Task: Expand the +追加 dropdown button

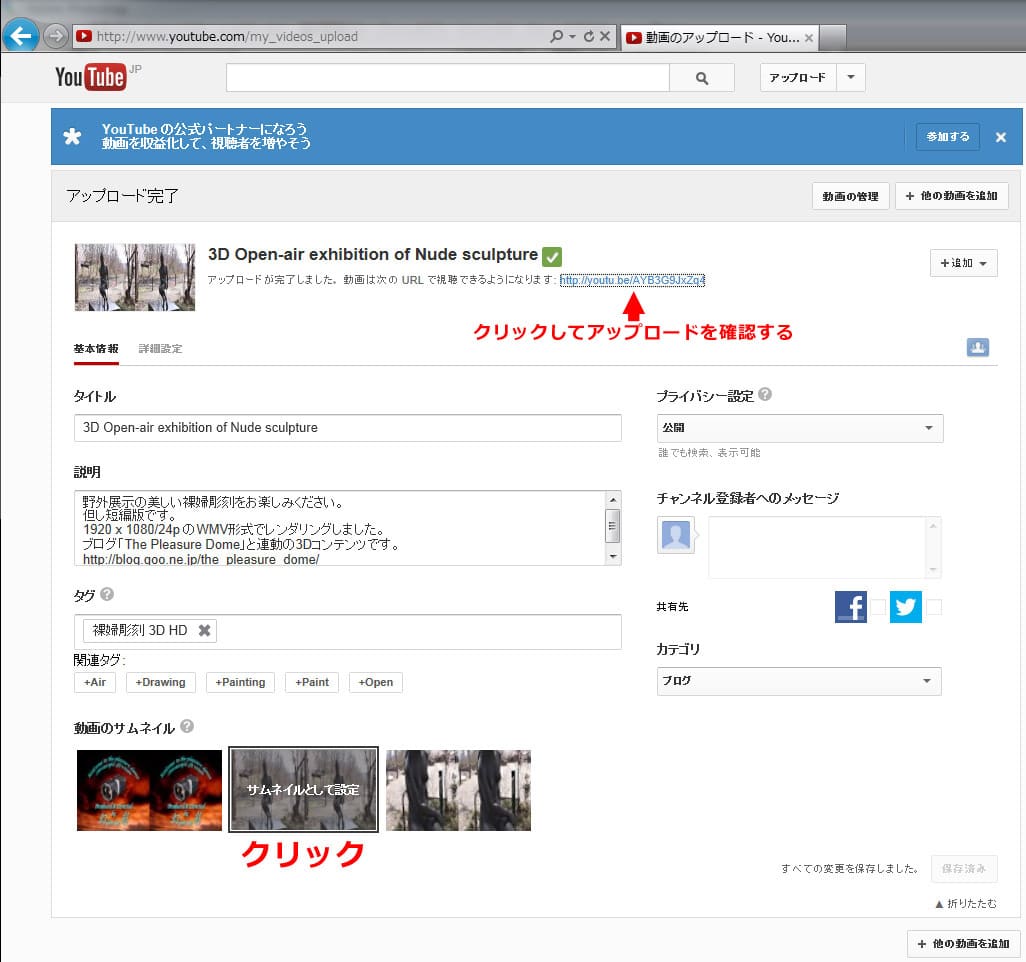Action: (963, 263)
